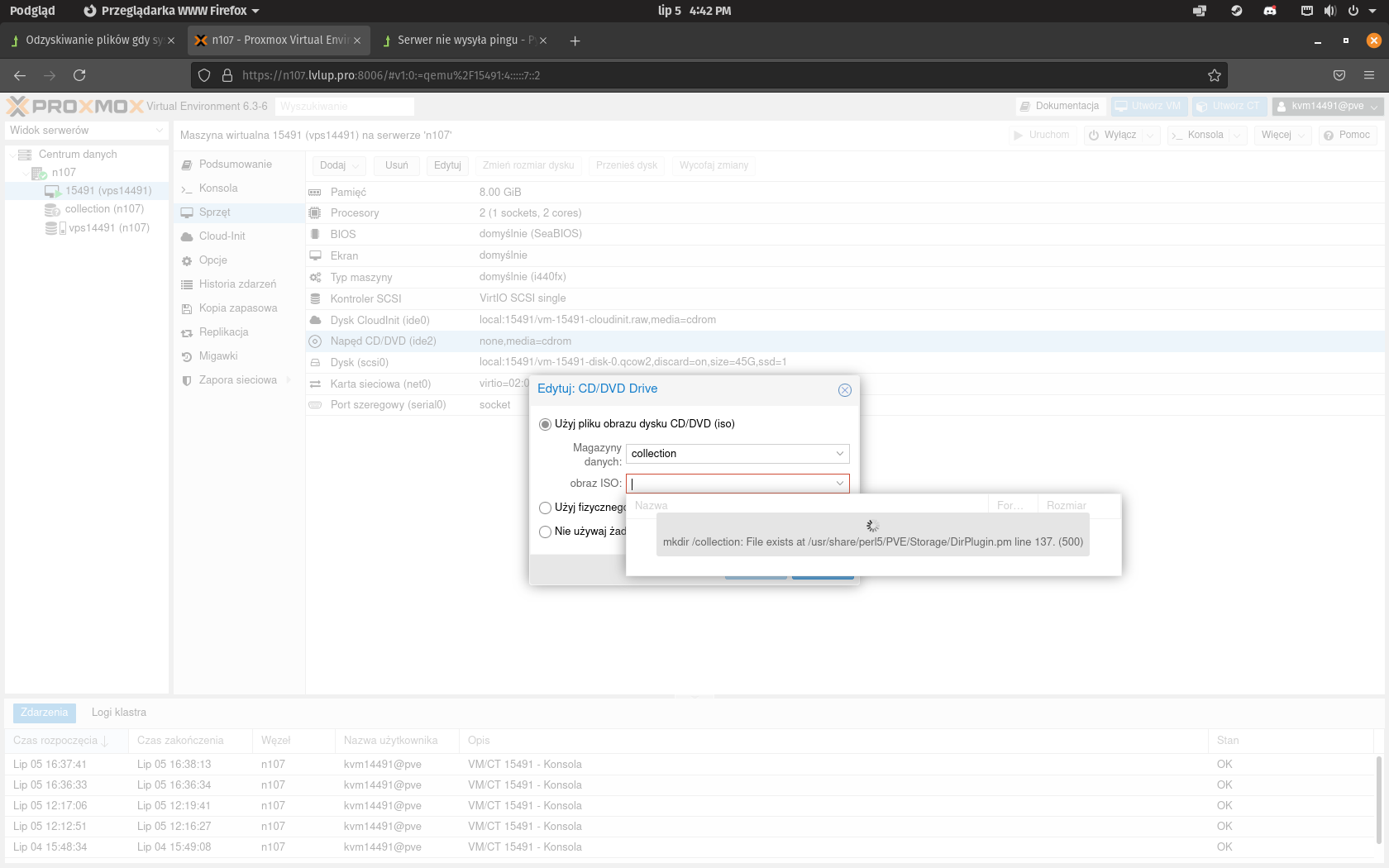This screenshot has height=868, width=1389.
Task: Open a new browser tab
Action: point(575,41)
